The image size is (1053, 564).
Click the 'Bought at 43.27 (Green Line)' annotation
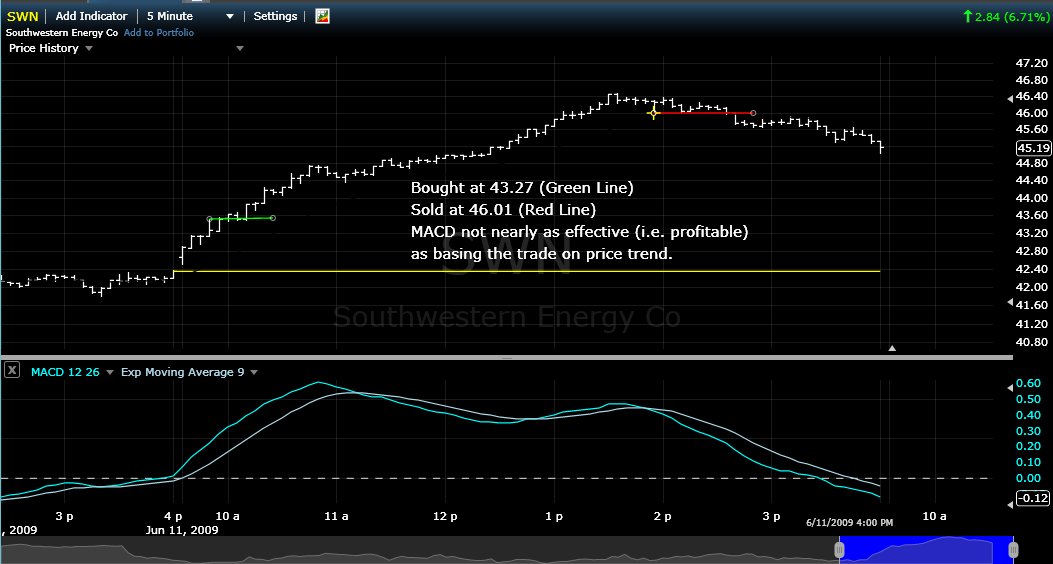[x=522, y=188]
